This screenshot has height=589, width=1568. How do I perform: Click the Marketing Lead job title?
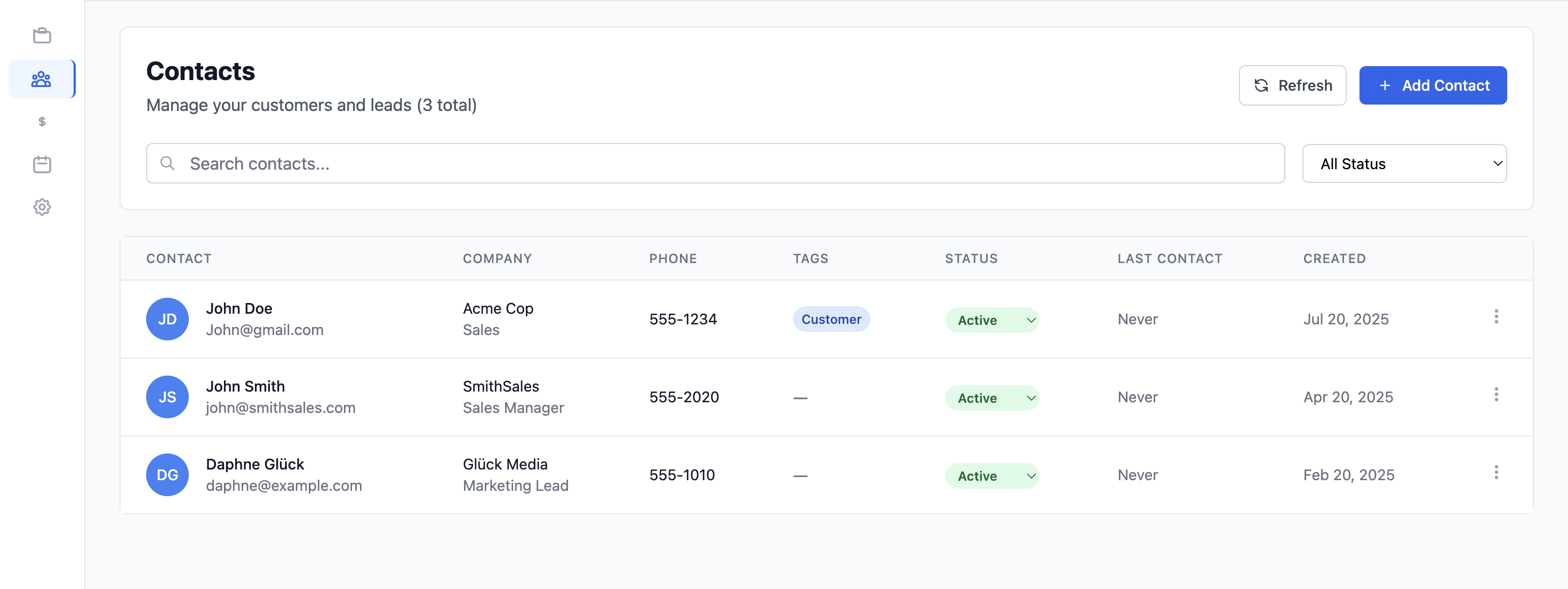pyautogui.click(x=516, y=485)
